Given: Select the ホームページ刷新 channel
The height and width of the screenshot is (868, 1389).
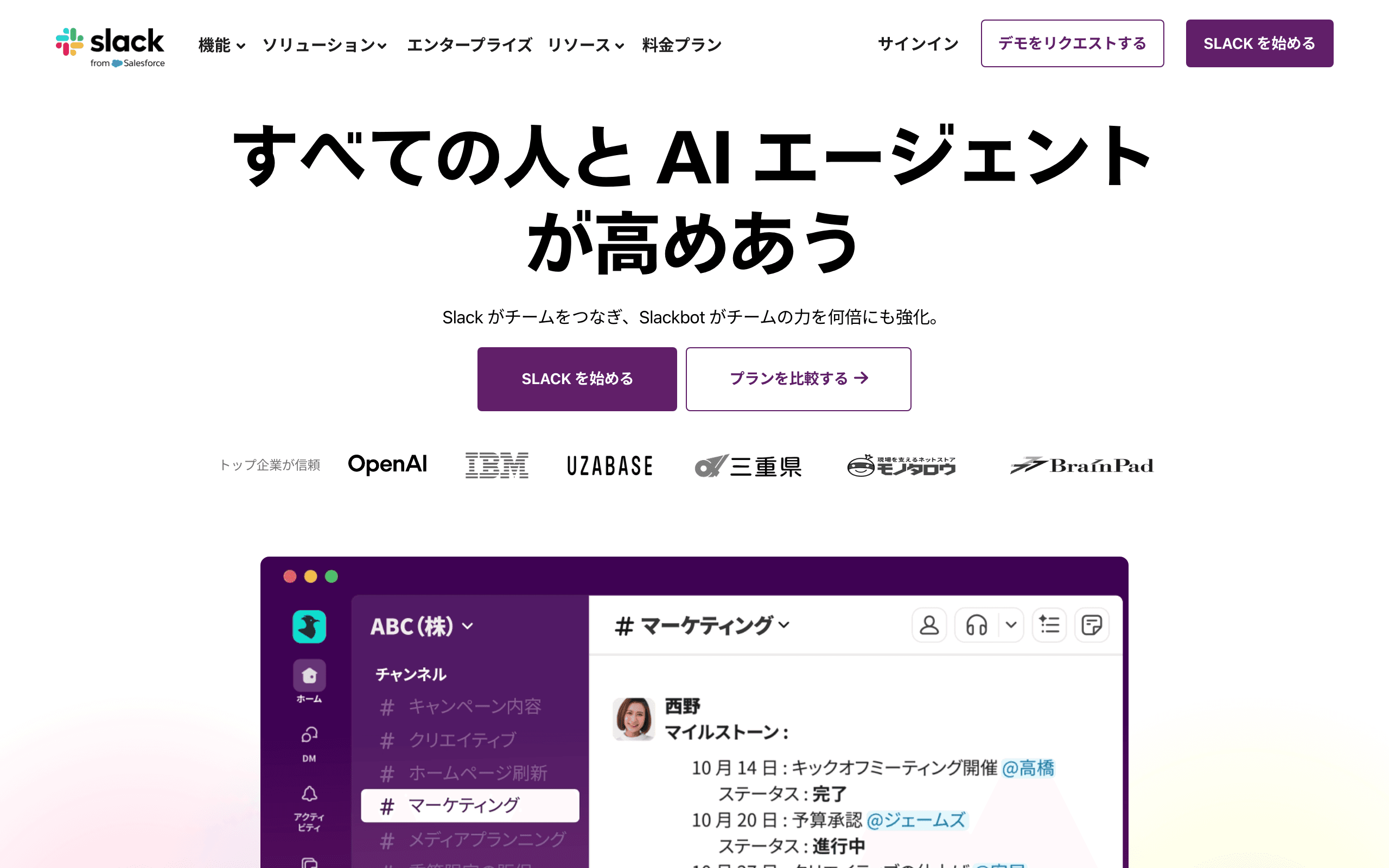Looking at the screenshot, I should tap(464, 773).
